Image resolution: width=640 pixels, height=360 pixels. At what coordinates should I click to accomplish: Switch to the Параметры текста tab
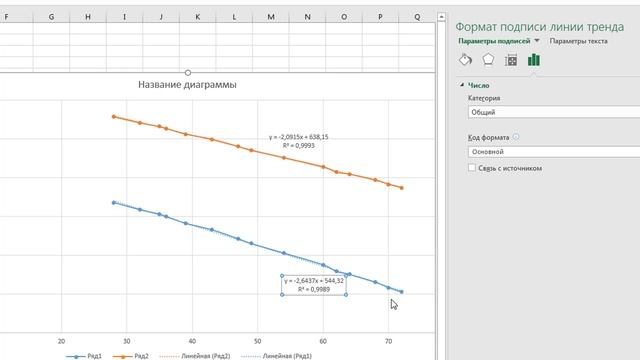[578, 41]
